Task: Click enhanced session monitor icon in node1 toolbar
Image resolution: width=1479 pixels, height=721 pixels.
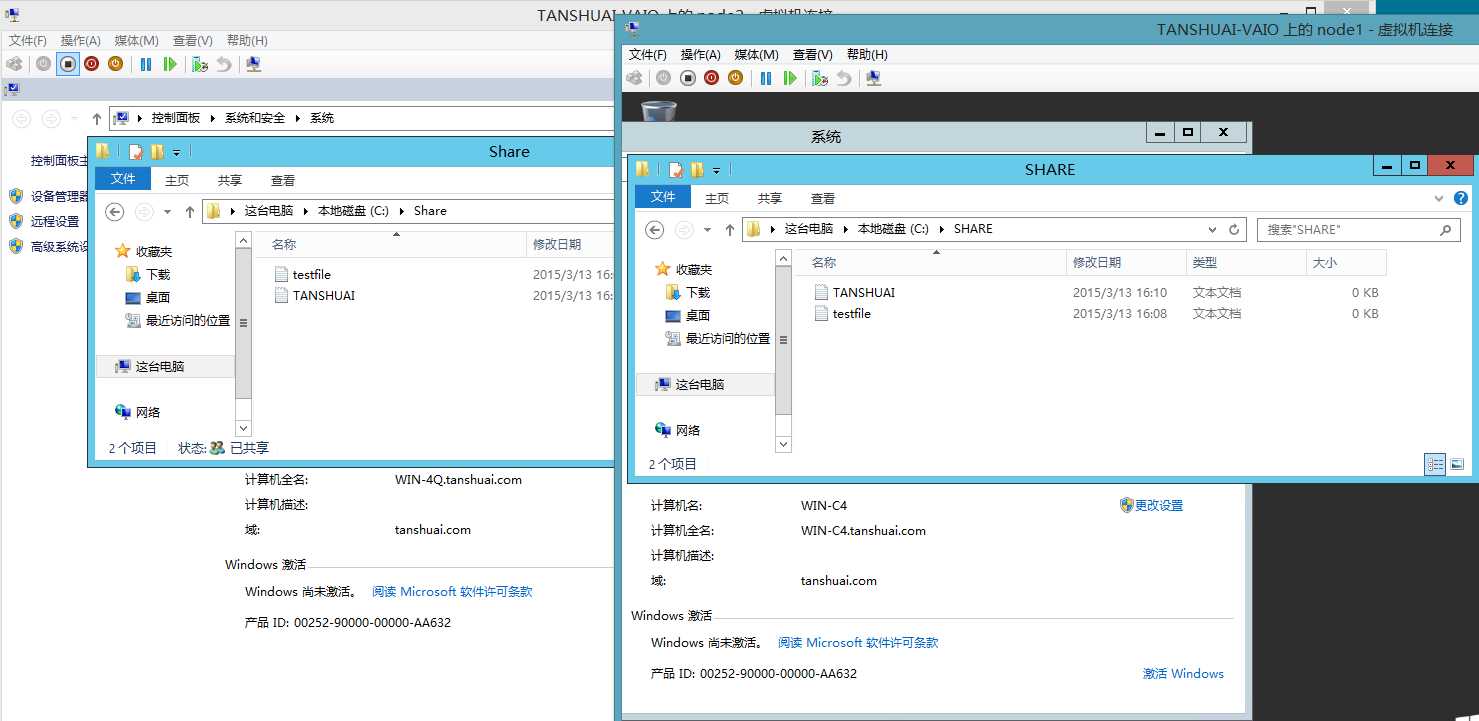Action: (x=874, y=78)
